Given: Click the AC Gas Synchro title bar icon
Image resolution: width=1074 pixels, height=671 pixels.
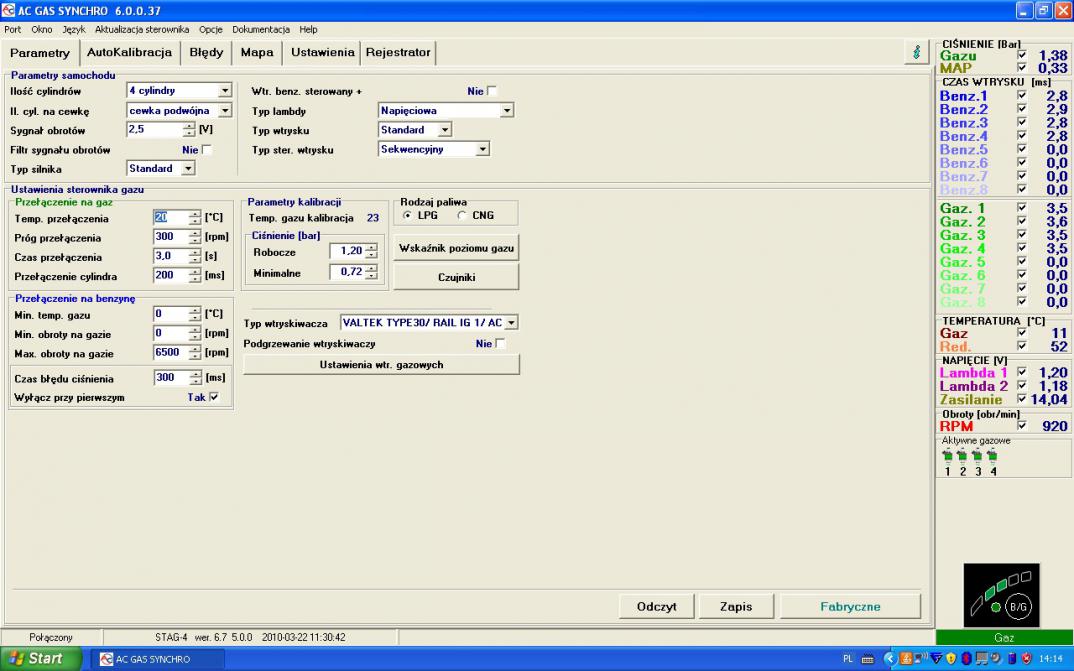Looking at the screenshot, I should click(9, 9).
